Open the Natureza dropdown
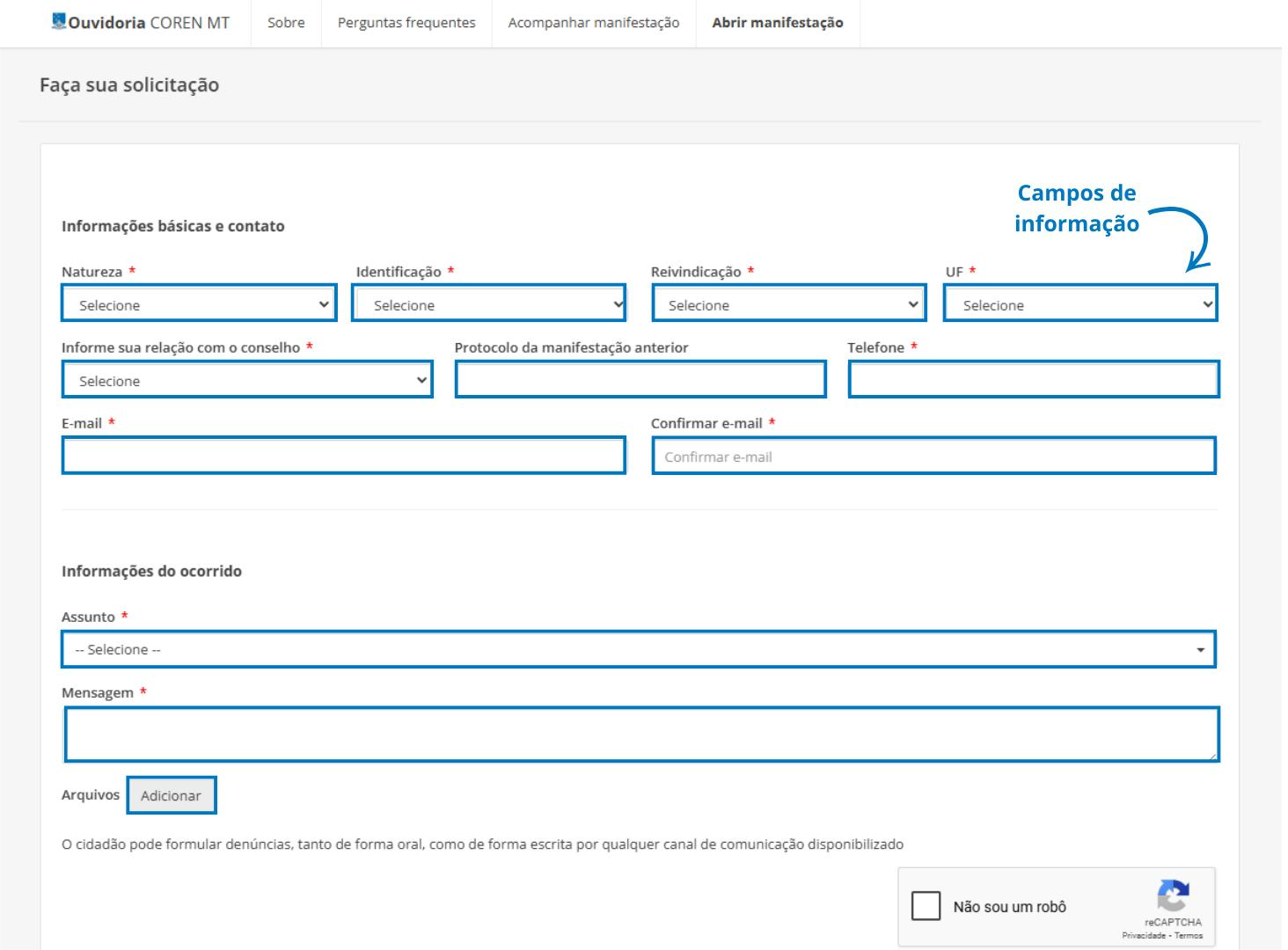Viewport: 1288px width, 950px height. [199, 304]
